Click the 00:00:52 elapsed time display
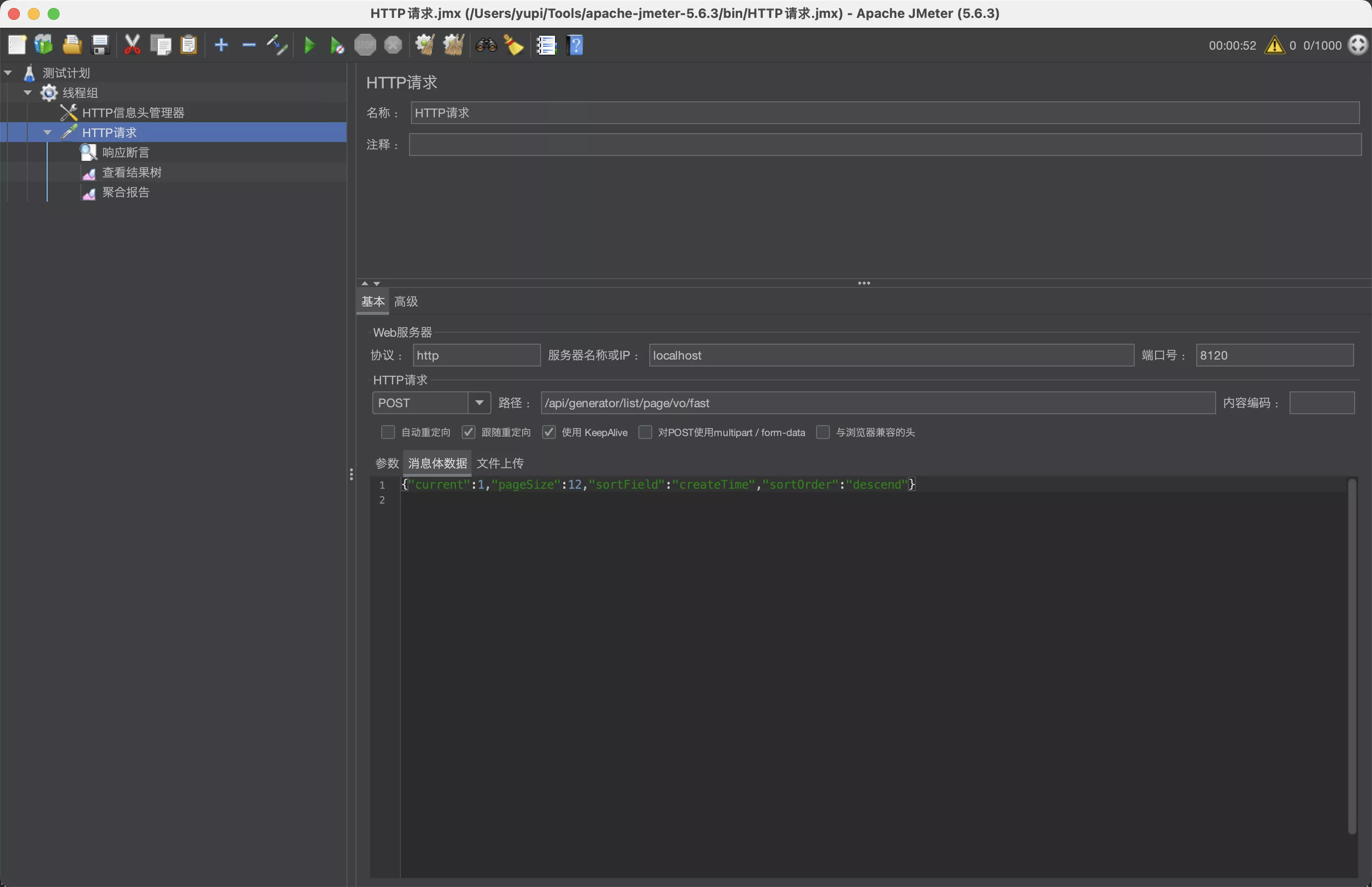Screen dimensions: 1372x887 click(x=1232, y=45)
